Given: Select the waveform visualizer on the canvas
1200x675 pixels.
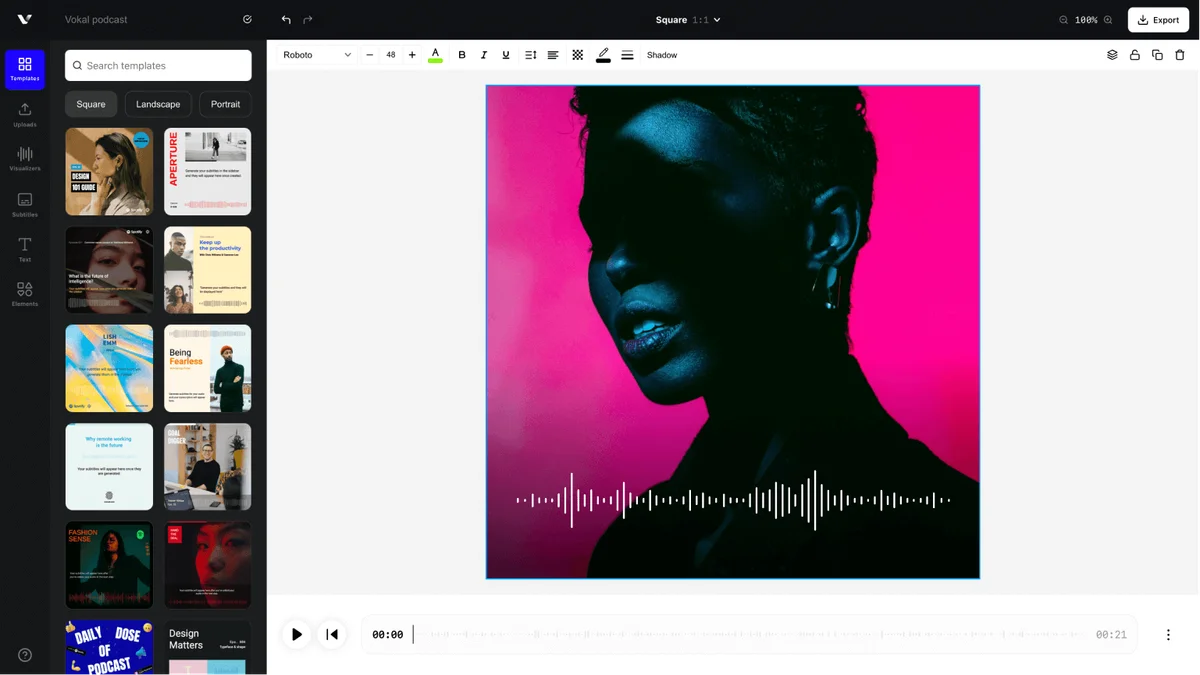Looking at the screenshot, I should coord(733,500).
